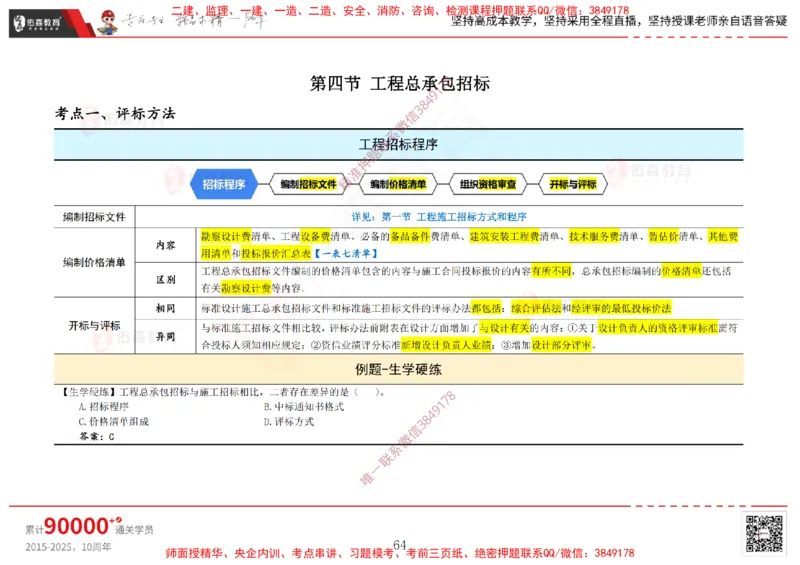The width and height of the screenshot is (800, 565).
Task: Click highlighted text 建筑安装工程费
Action: [504, 236]
